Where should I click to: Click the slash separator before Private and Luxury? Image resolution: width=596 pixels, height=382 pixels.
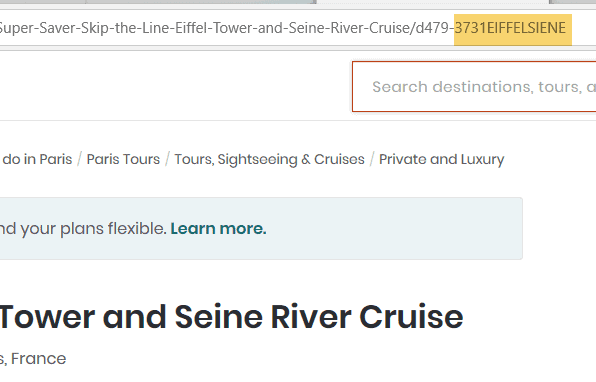(372, 159)
